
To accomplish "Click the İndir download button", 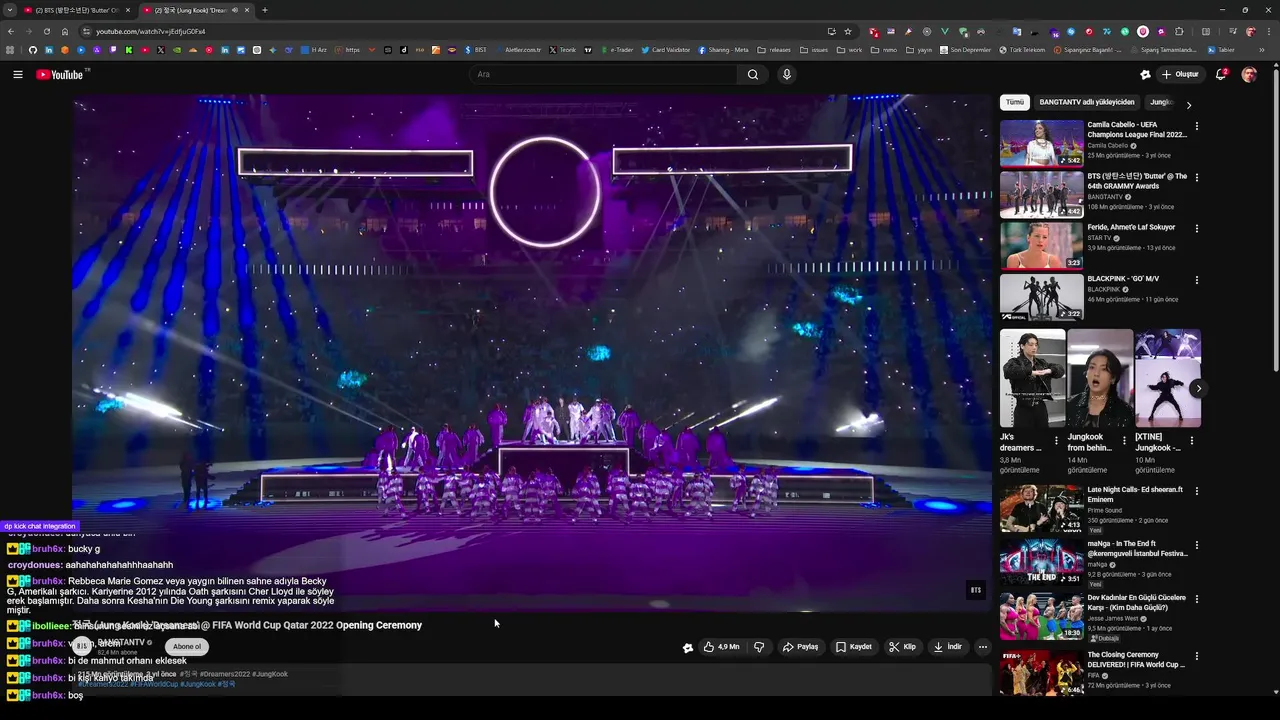I will click(x=948, y=647).
